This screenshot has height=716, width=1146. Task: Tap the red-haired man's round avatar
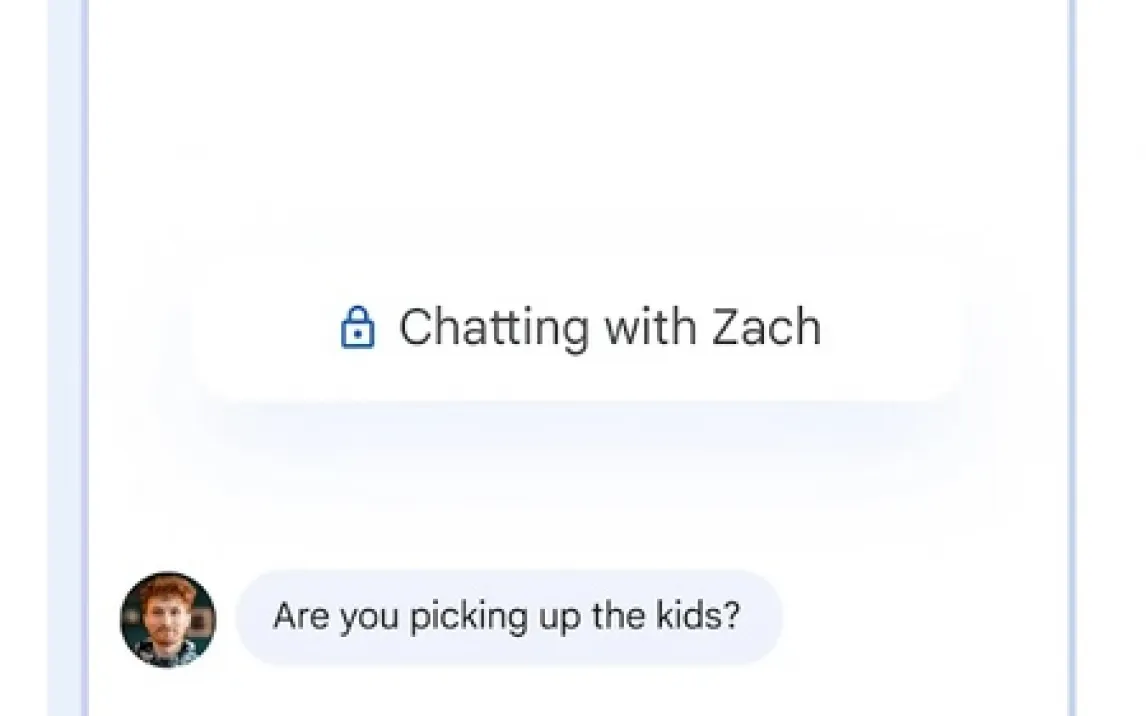point(168,620)
